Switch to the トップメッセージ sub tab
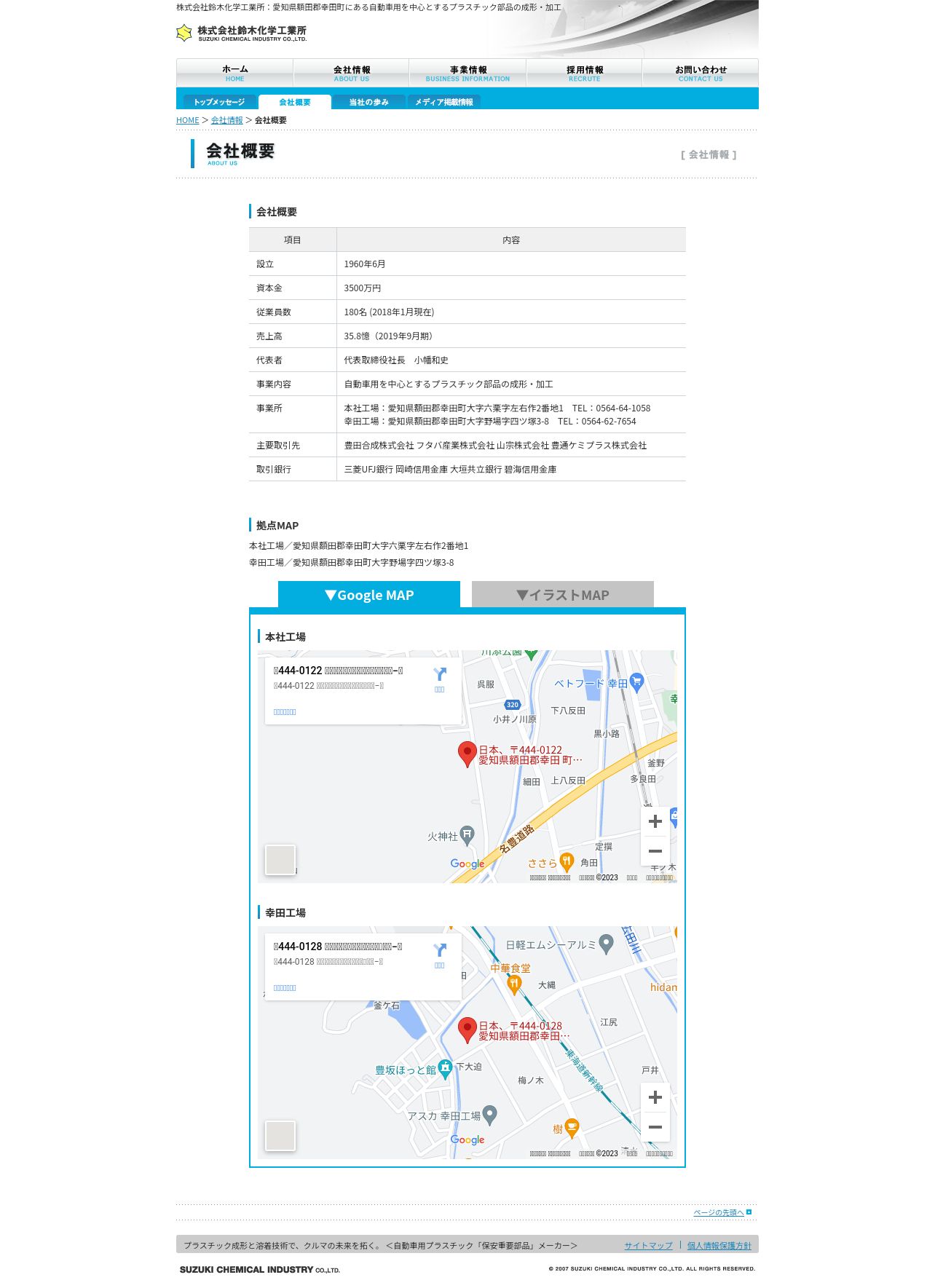 click(x=219, y=102)
